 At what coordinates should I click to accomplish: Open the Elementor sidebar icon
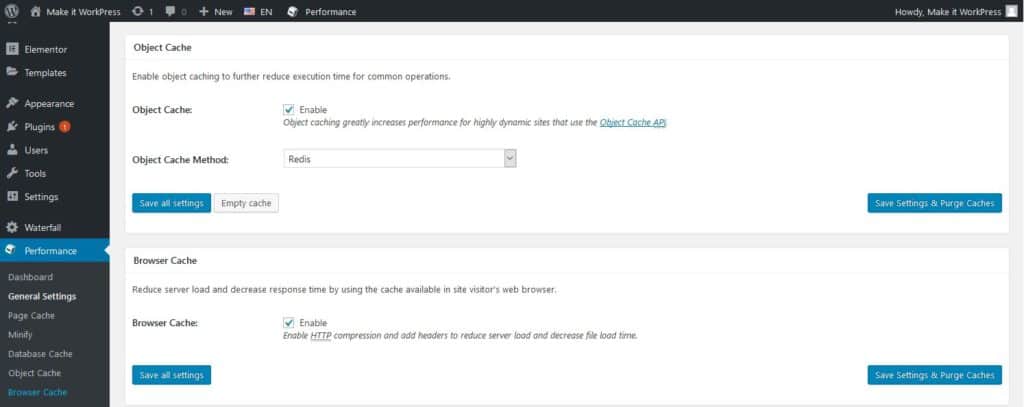(x=12, y=49)
